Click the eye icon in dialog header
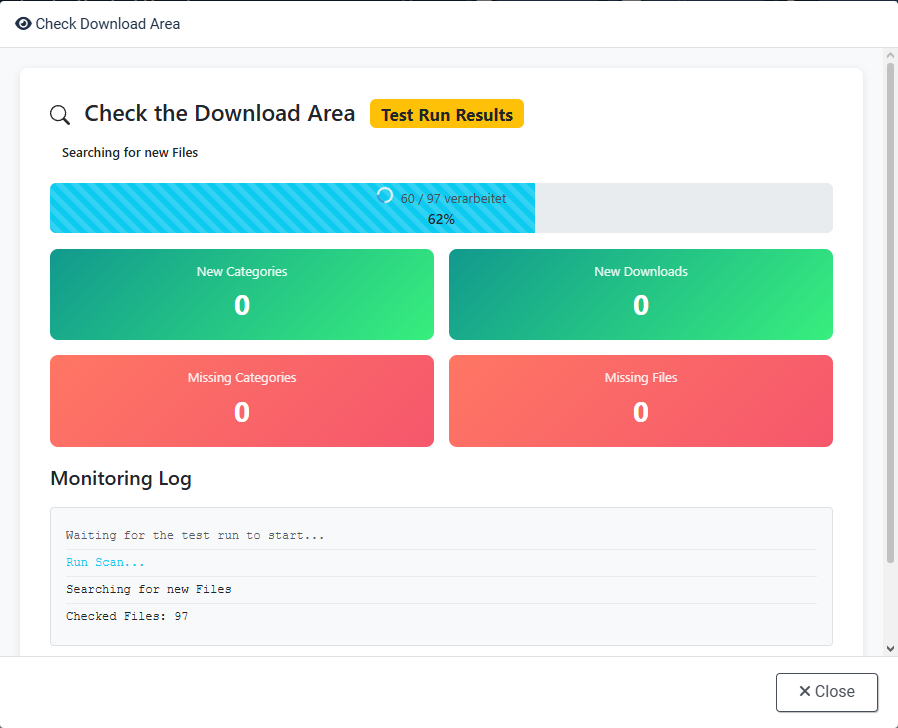Viewport: 898px width, 728px height. pos(23,23)
